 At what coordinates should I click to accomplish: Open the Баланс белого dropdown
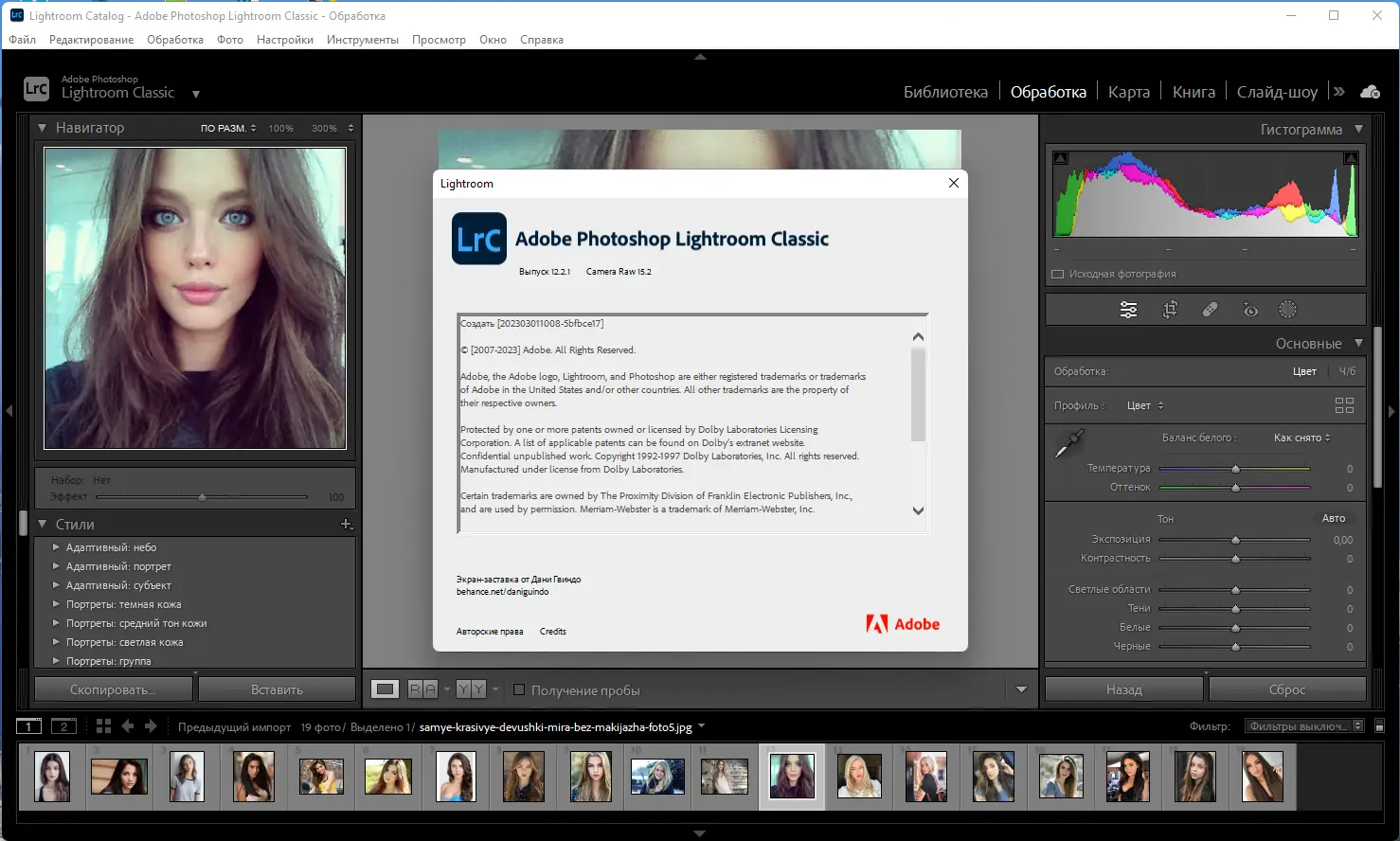(1301, 438)
